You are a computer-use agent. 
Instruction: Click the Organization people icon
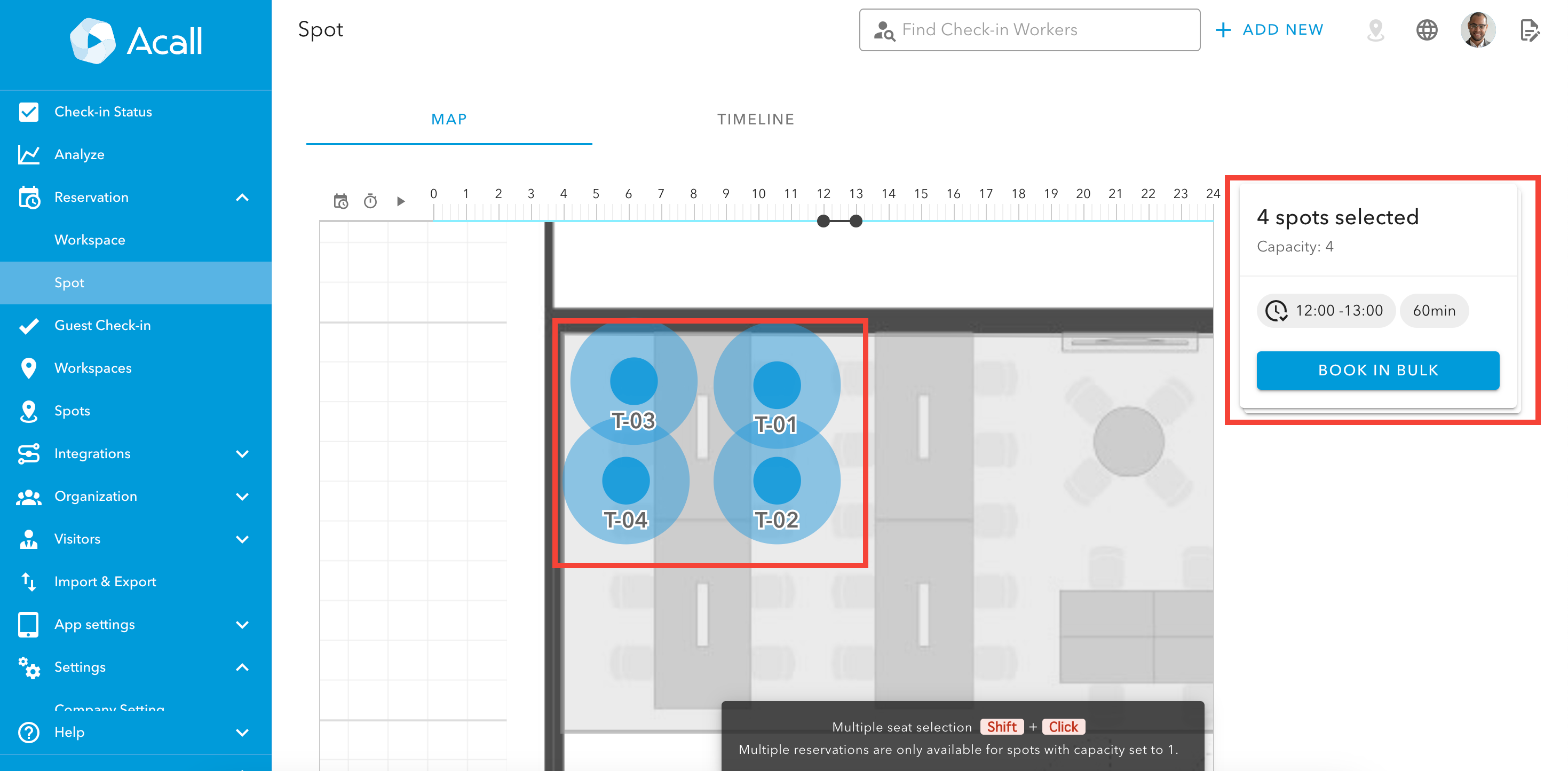tap(29, 497)
